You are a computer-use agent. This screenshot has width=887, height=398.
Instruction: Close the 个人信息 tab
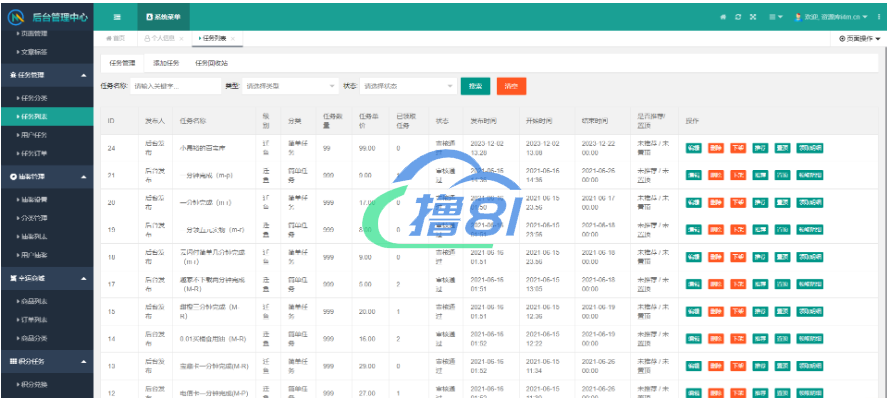(x=181, y=38)
